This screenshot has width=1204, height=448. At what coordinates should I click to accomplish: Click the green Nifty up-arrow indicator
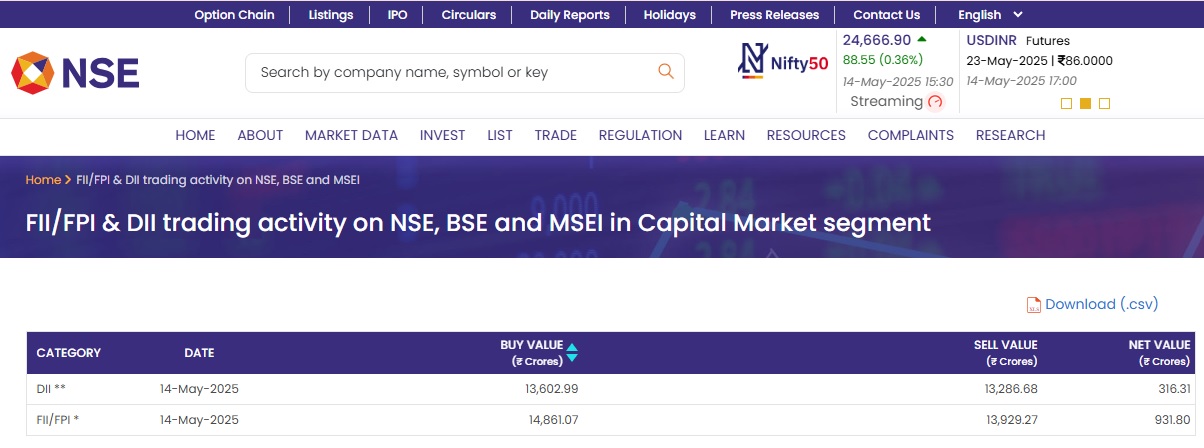(921, 40)
